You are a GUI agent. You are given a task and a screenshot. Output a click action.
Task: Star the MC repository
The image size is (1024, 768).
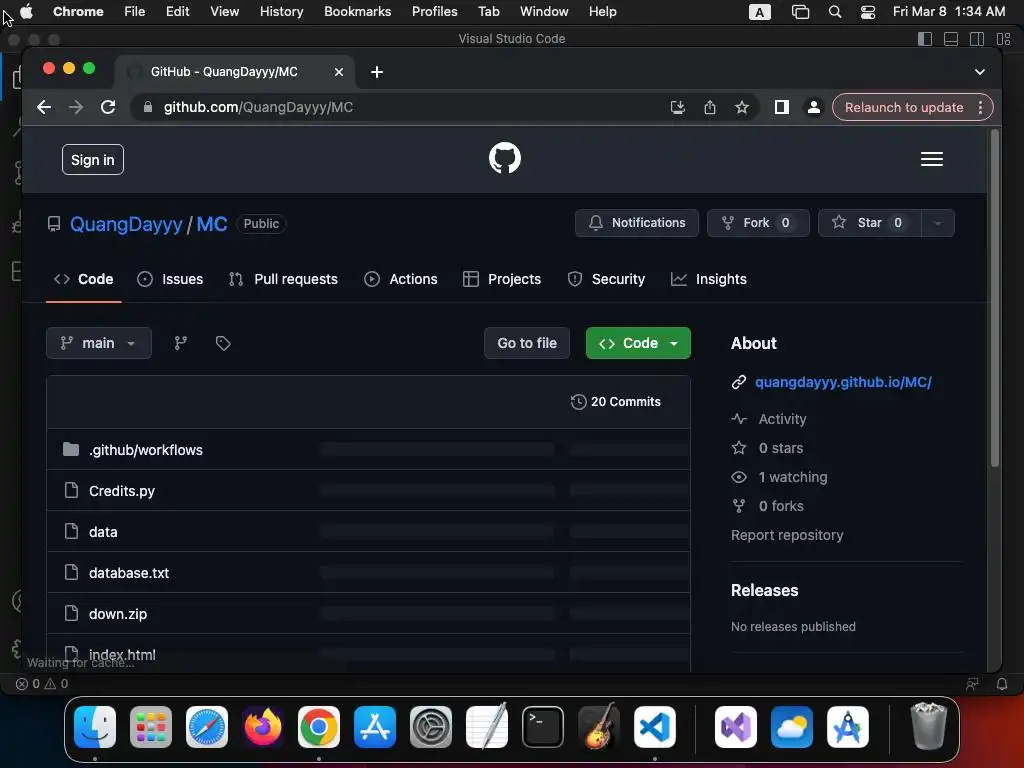870,223
